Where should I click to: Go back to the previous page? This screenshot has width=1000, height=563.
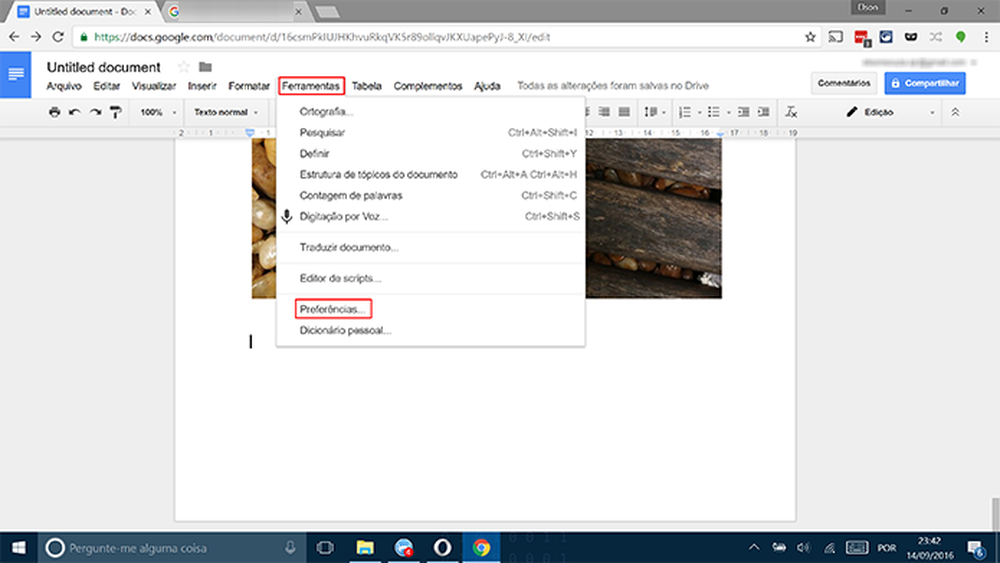click(x=14, y=37)
